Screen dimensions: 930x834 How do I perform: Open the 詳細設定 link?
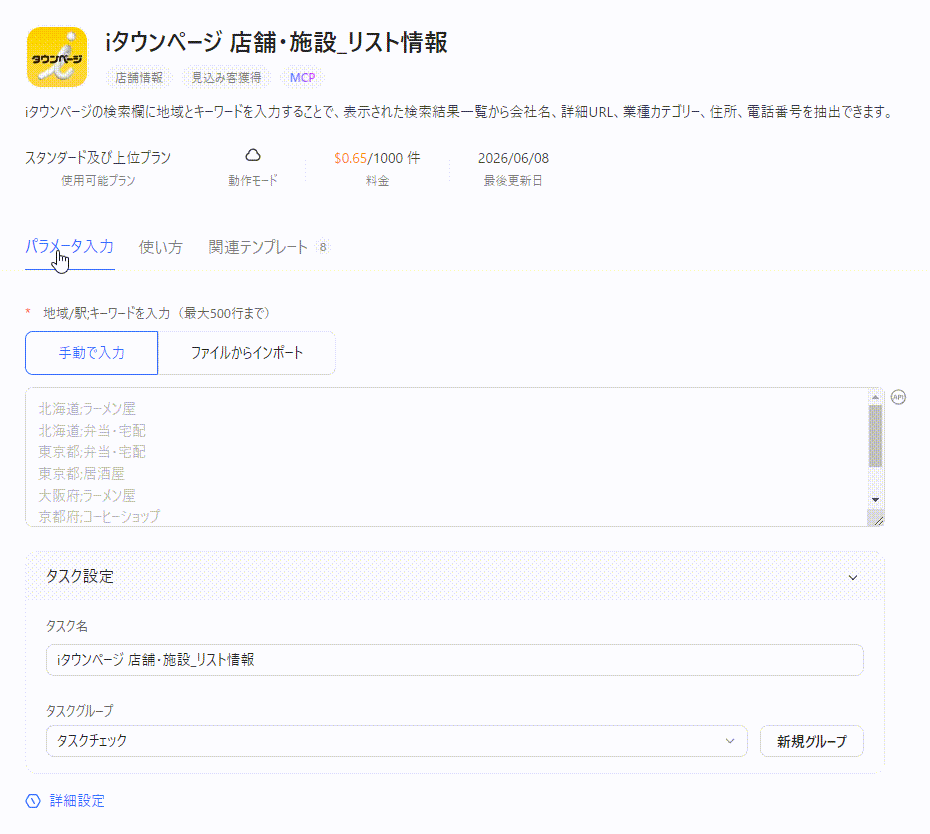click(x=77, y=801)
